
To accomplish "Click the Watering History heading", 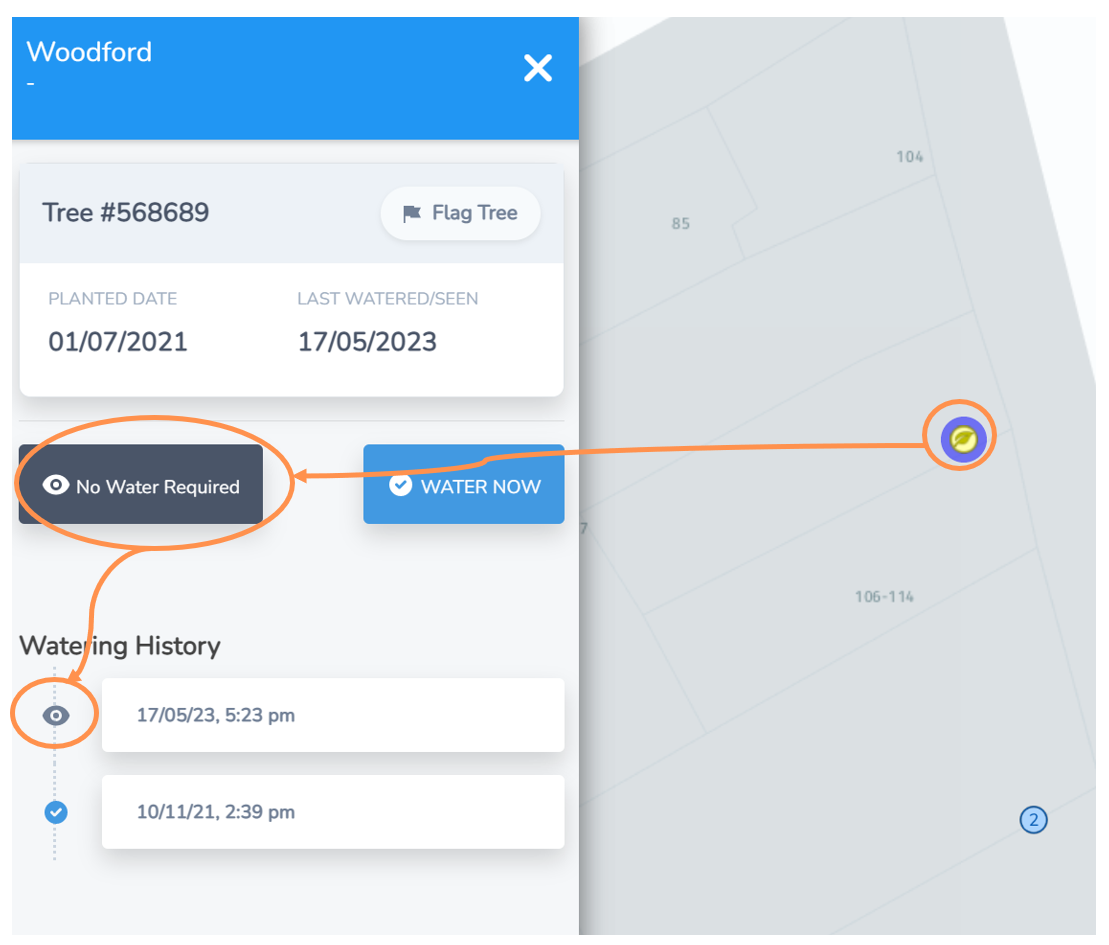I will point(120,646).
